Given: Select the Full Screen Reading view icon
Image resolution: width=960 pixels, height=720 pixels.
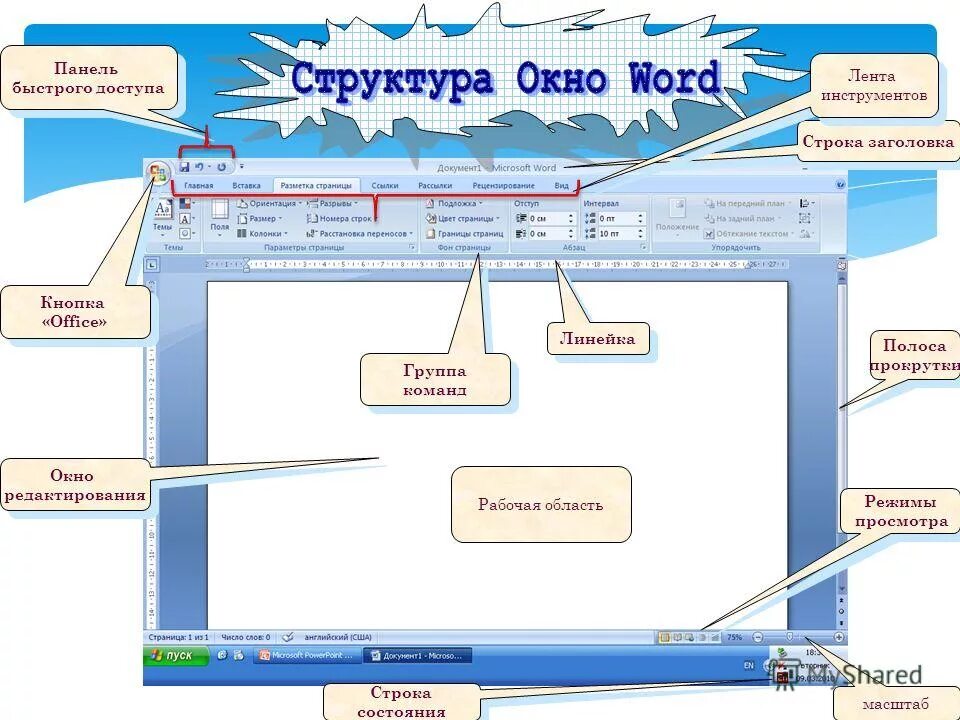Looking at the screenshot, I should click(678, 638).
